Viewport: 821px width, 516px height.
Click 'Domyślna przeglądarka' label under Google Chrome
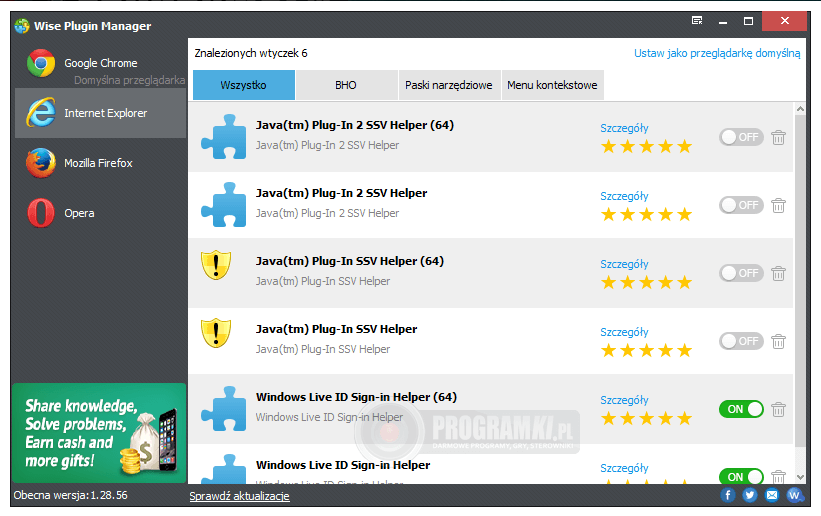click(129, 80)
